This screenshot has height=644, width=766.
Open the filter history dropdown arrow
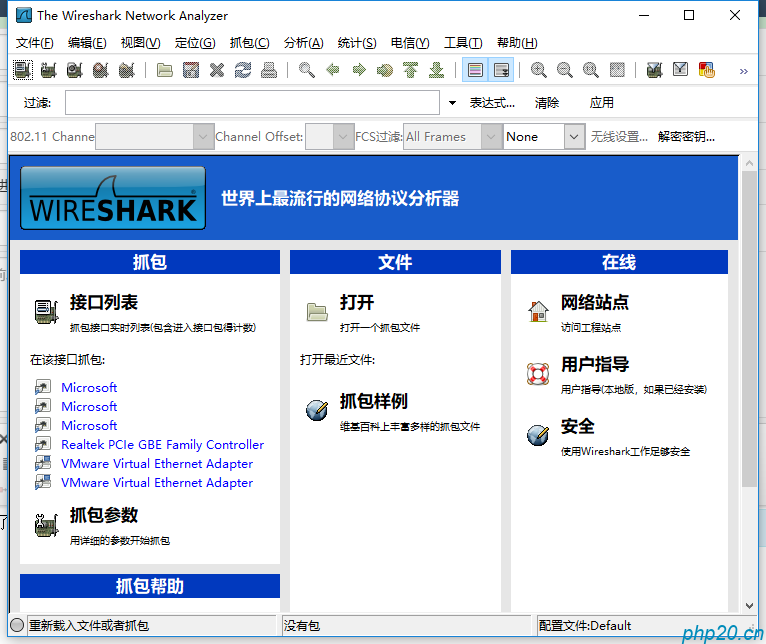452,103
